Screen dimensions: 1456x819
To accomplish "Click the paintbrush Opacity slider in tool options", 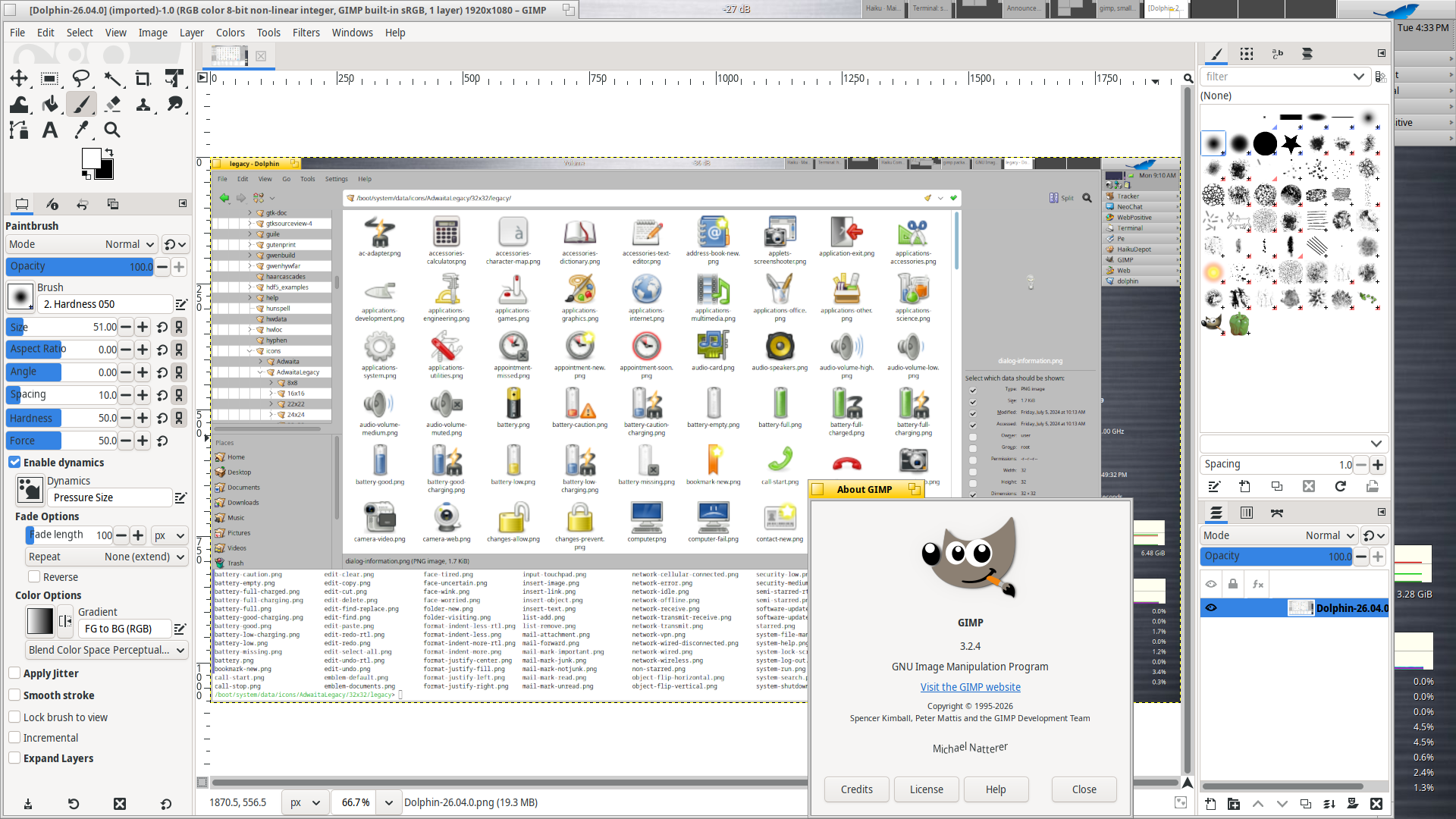I will 80,266.
